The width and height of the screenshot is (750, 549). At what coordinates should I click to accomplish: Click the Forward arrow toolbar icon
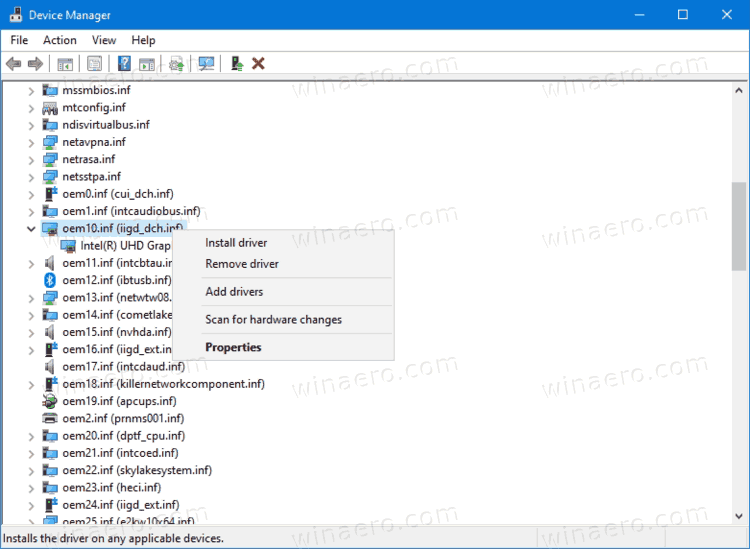click(x=35, y=64)
